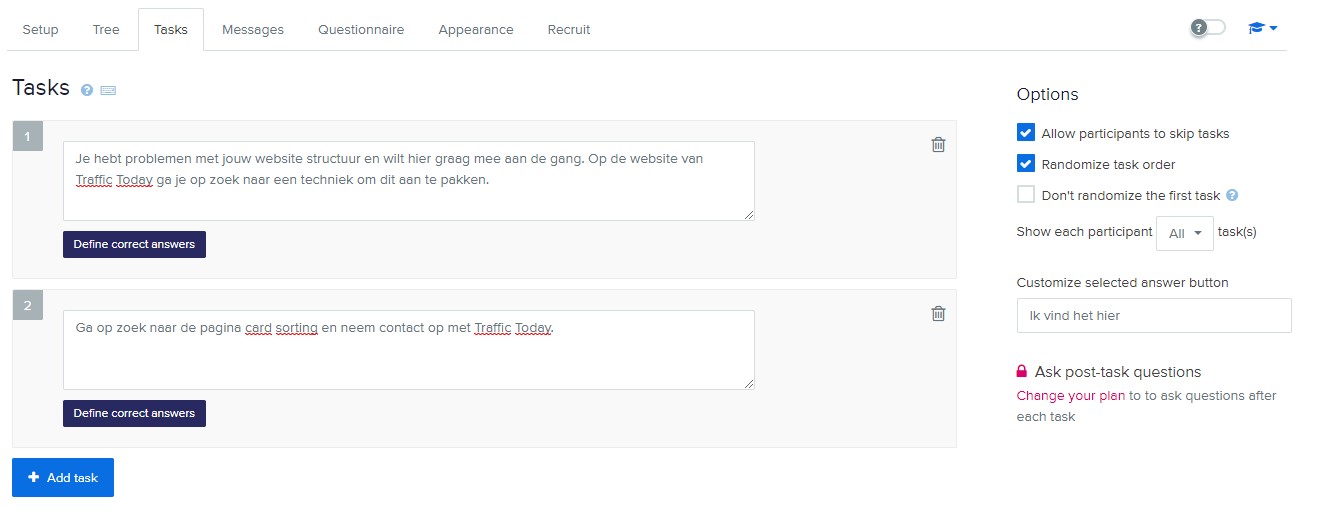
Task: Delete task 1 with its trash icon
Action: point(938,145)
